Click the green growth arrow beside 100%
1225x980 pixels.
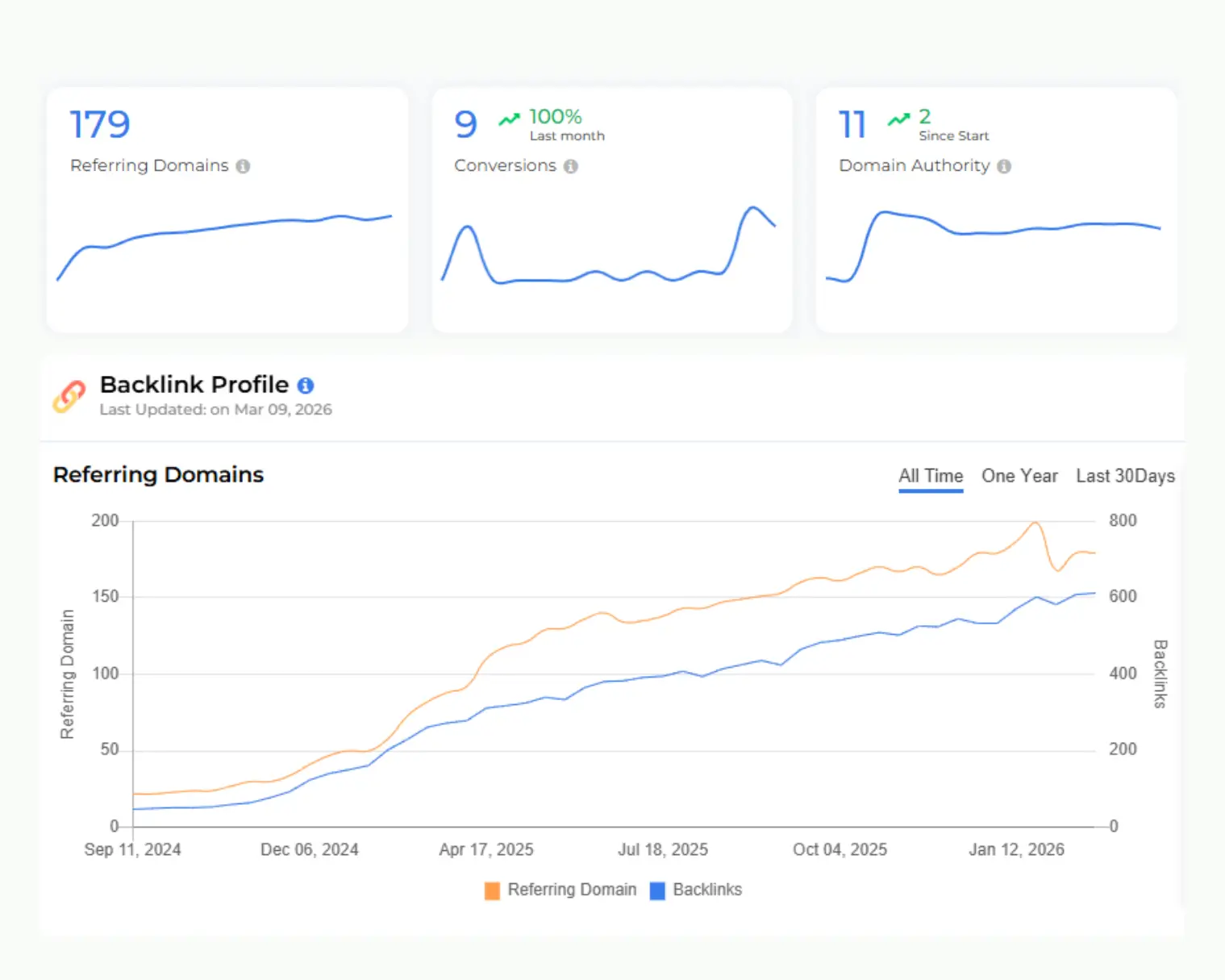click(x=509, y=119)
